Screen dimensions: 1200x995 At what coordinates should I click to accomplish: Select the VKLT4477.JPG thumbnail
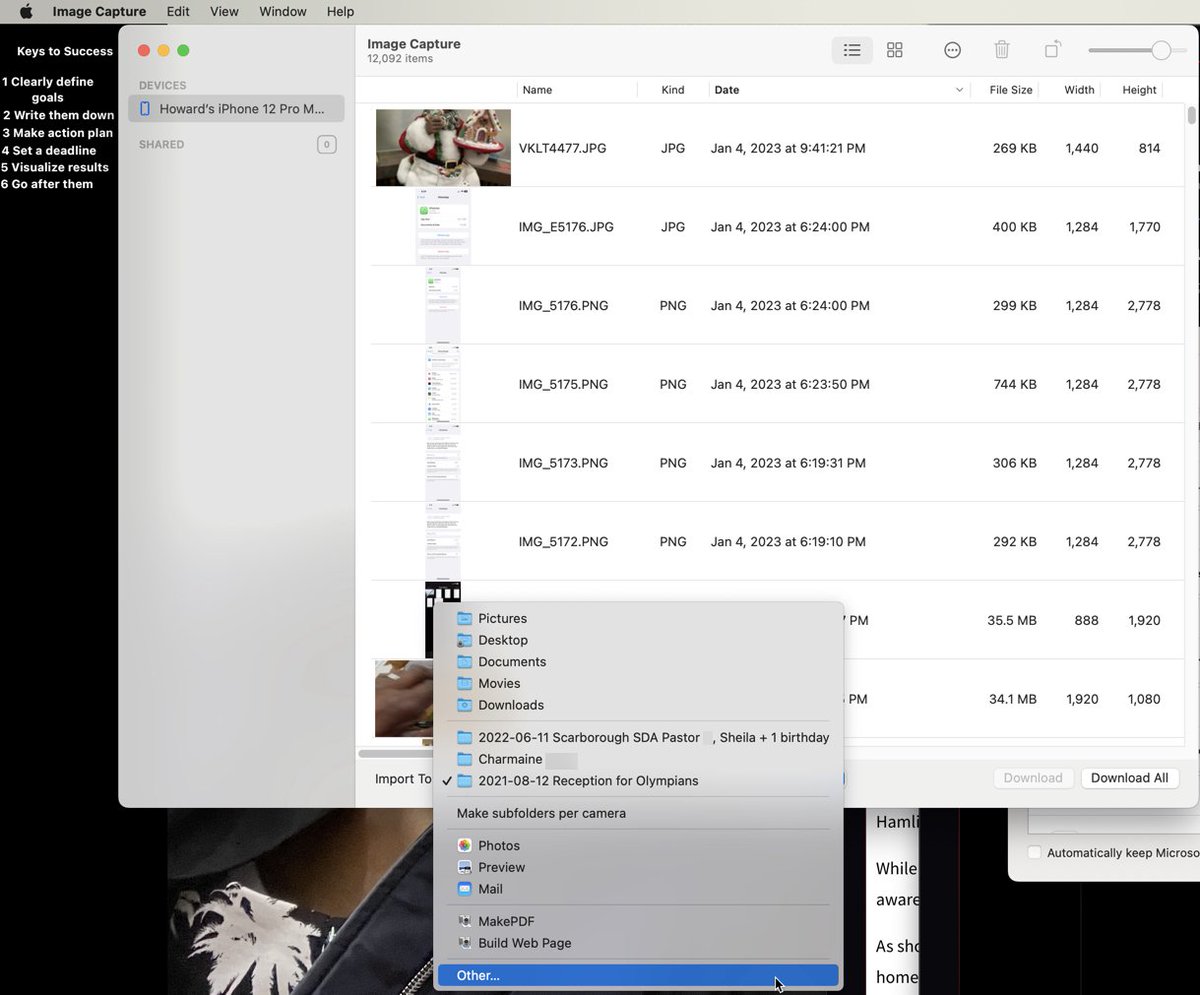pos(443,148)
